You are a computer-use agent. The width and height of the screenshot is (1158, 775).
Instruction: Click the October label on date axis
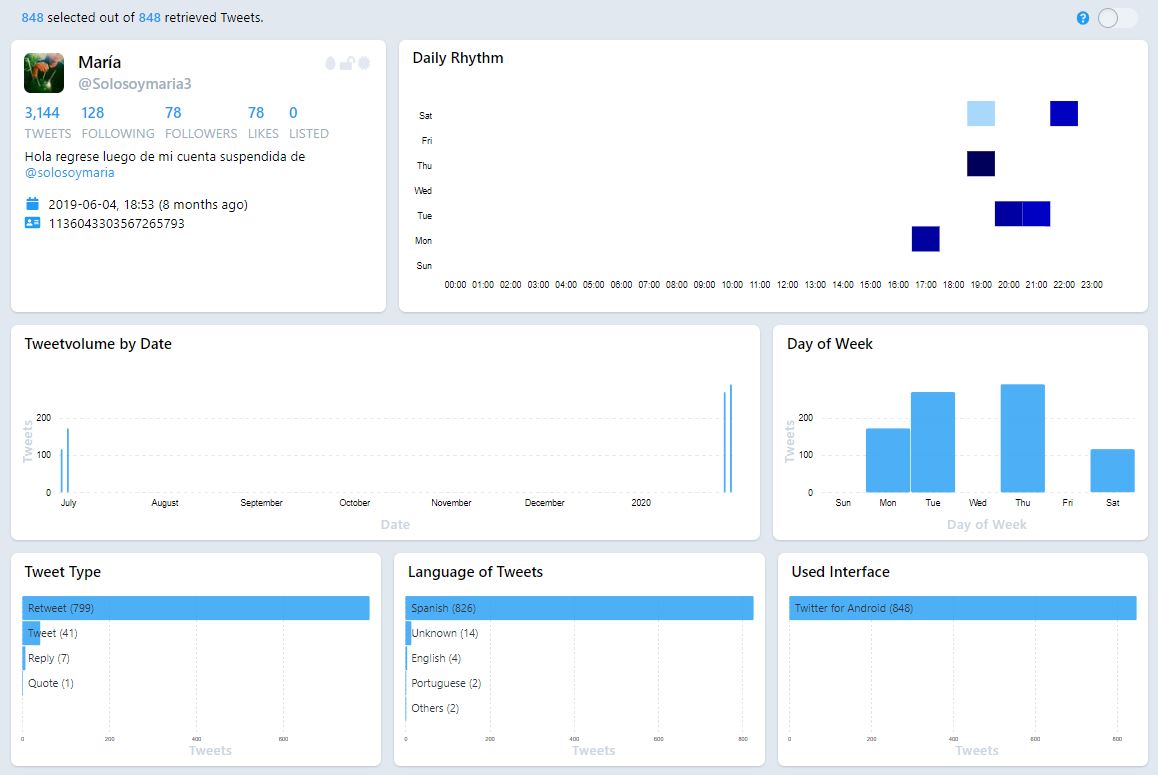354,502
